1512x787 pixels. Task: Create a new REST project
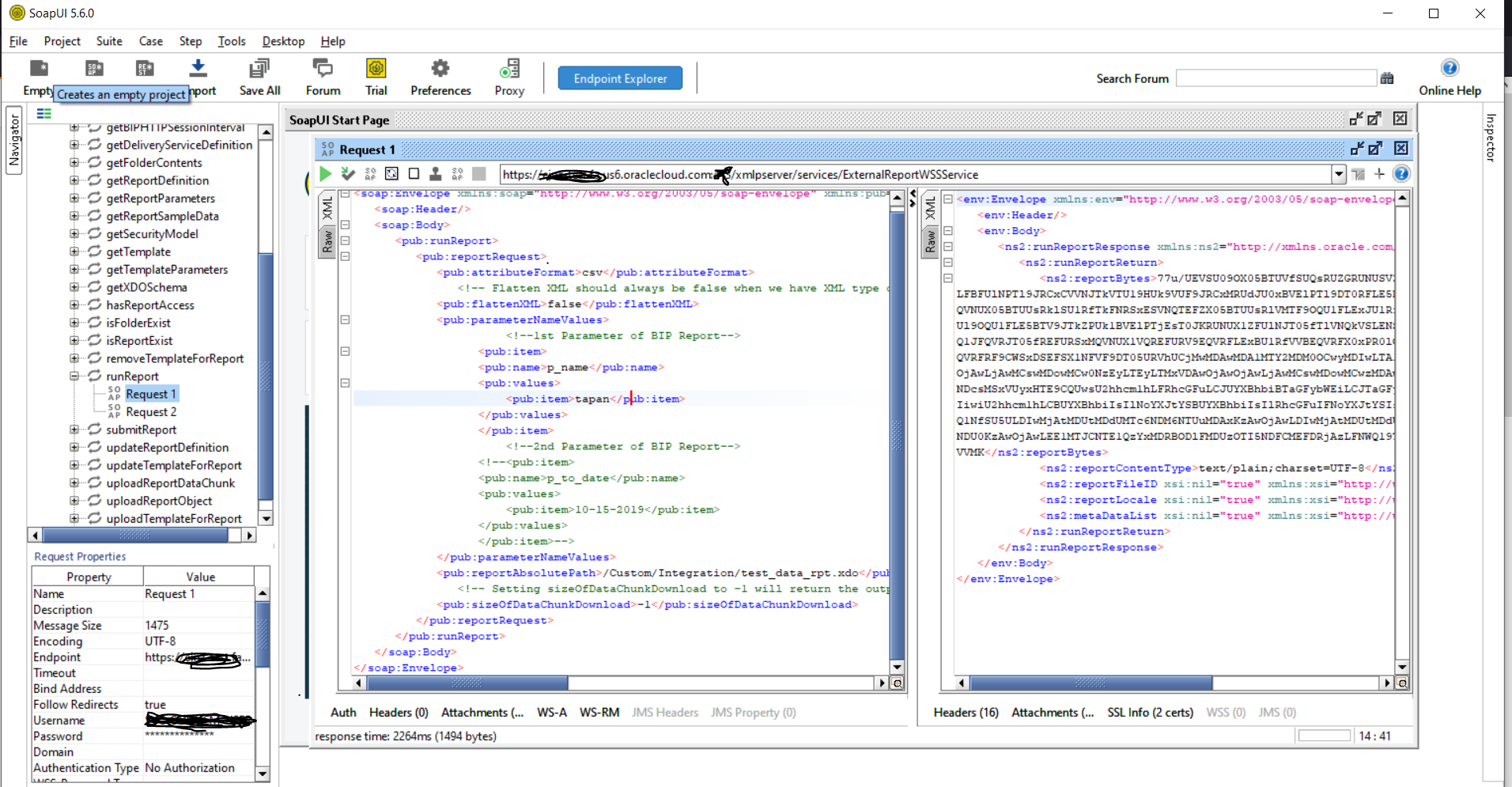144,69
